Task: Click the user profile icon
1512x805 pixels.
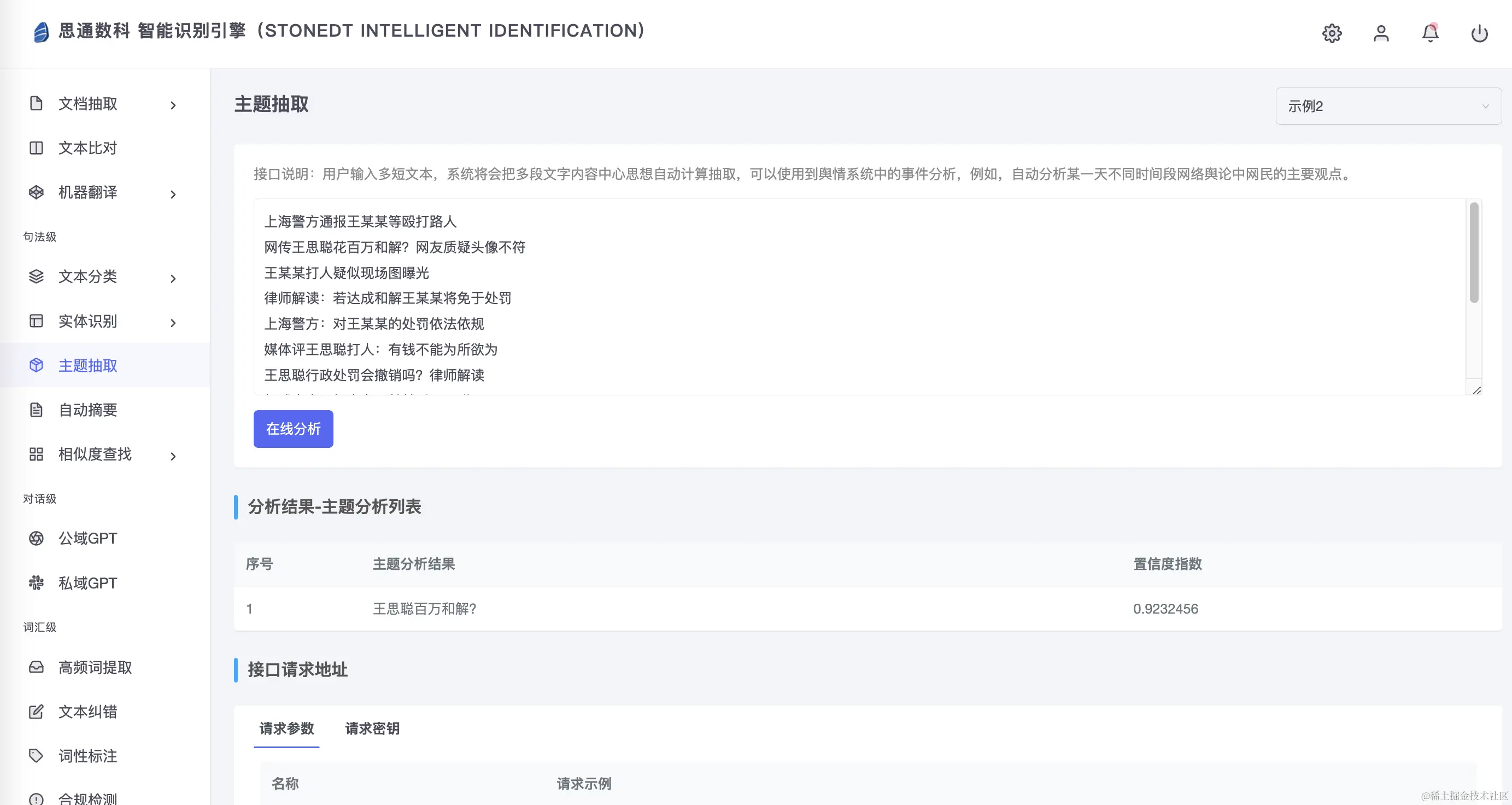Action: pos(1380,33)
